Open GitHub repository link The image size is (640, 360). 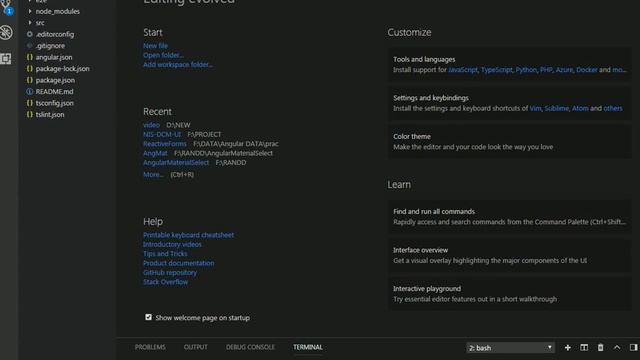[170, 273]
